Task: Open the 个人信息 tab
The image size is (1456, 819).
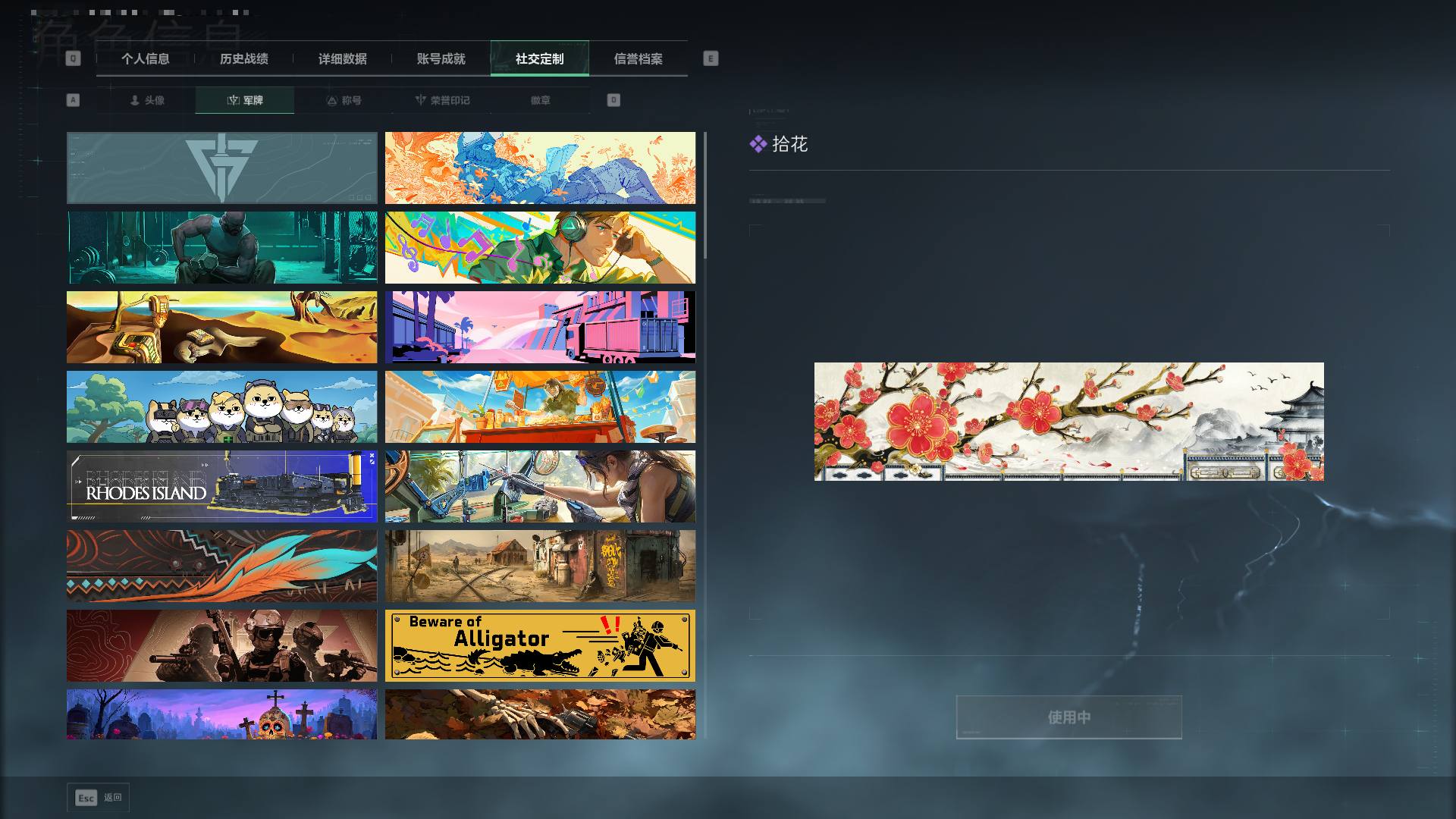Action: click(x=145, y=58)
